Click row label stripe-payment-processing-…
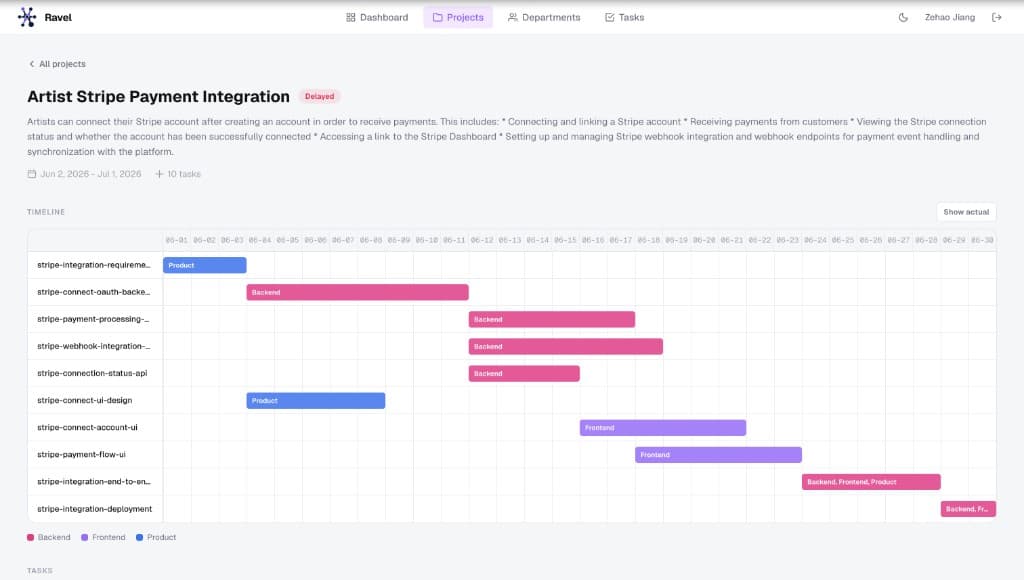The width and height of the screenshot is (1024, 580). pos(93,319)
